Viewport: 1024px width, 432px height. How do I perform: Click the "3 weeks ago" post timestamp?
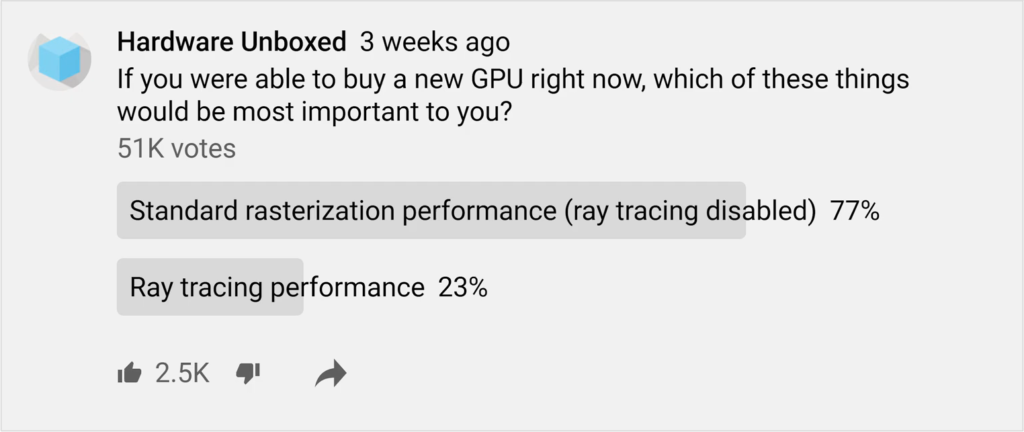(x=434, y=42)
